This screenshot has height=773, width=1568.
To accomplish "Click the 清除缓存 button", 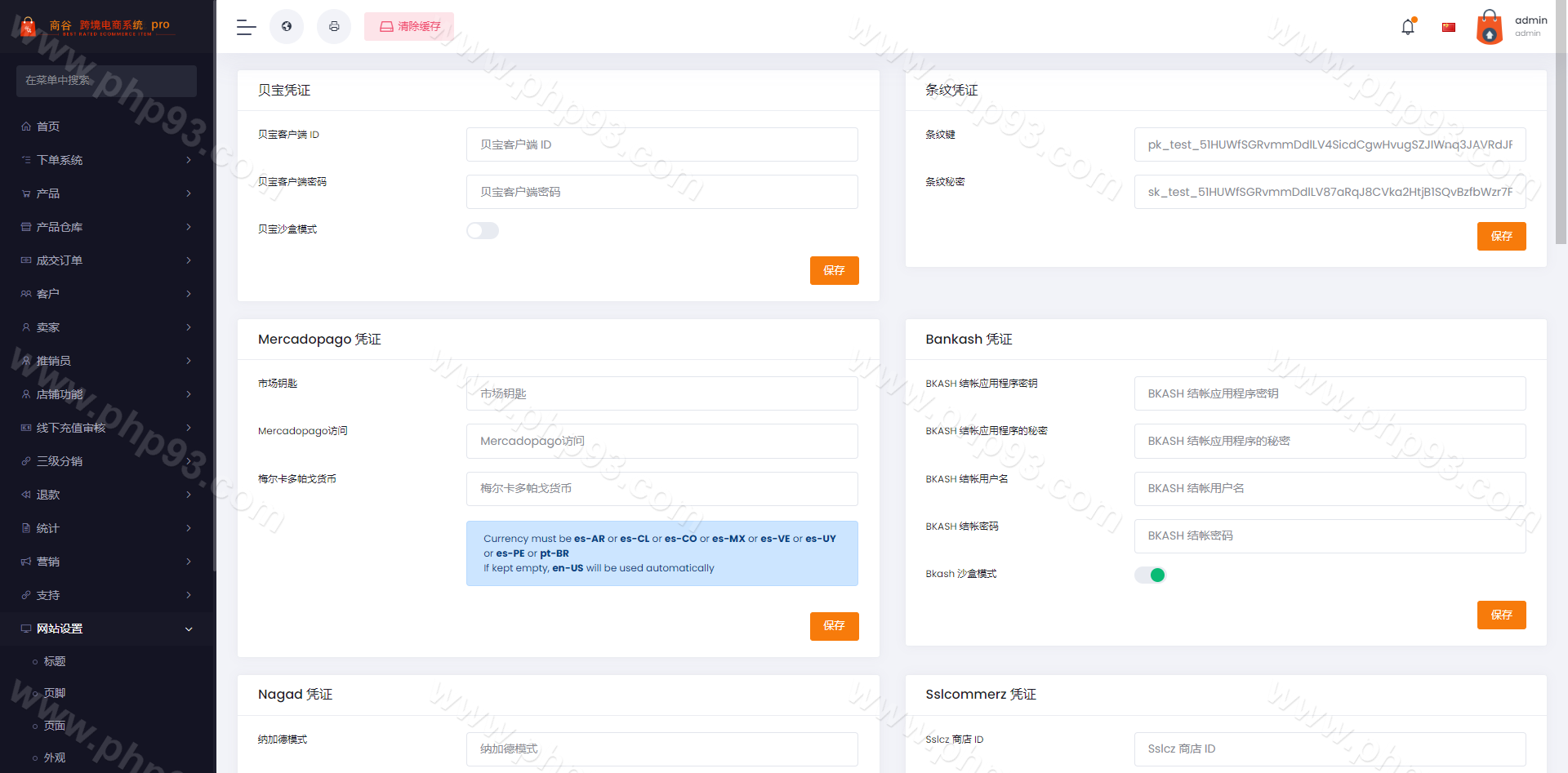I will [409, 27].
